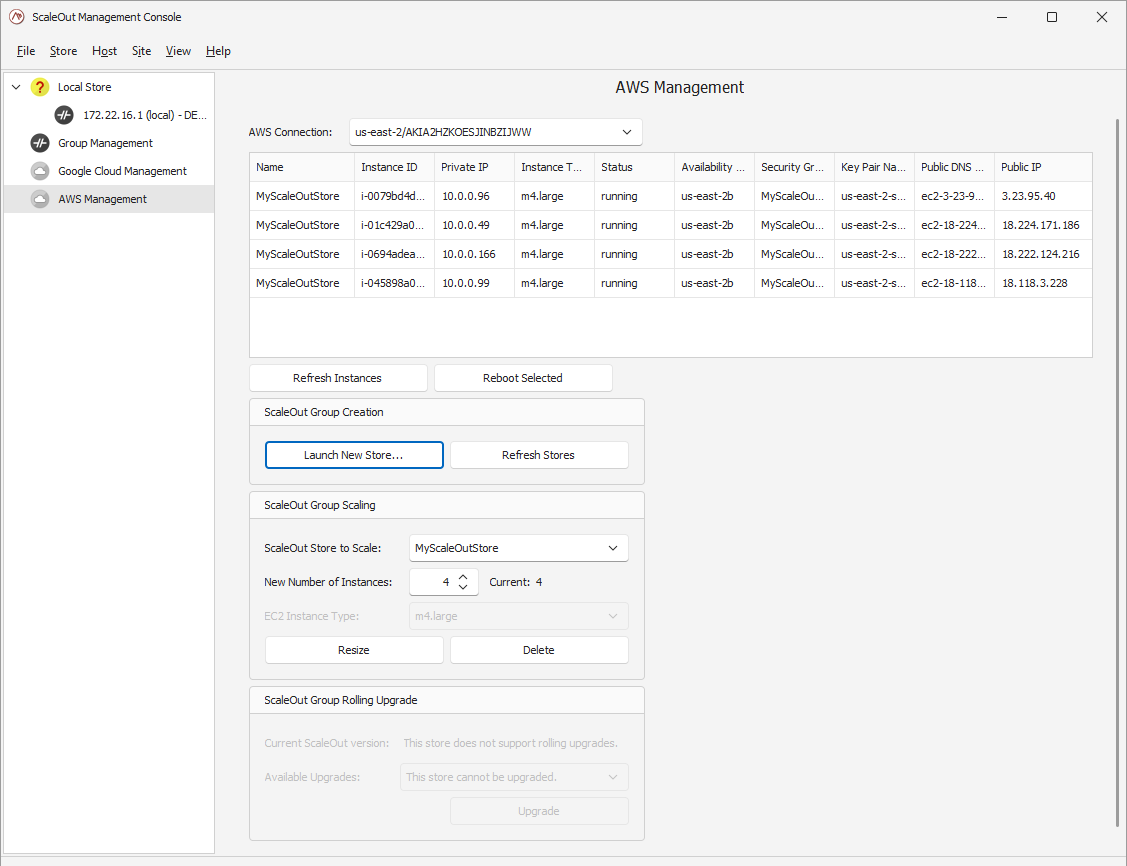The image size is (1127, 866).
Task: Click the host icon beside 172.22.16.1 (local)
Action: tap(64, 115)
